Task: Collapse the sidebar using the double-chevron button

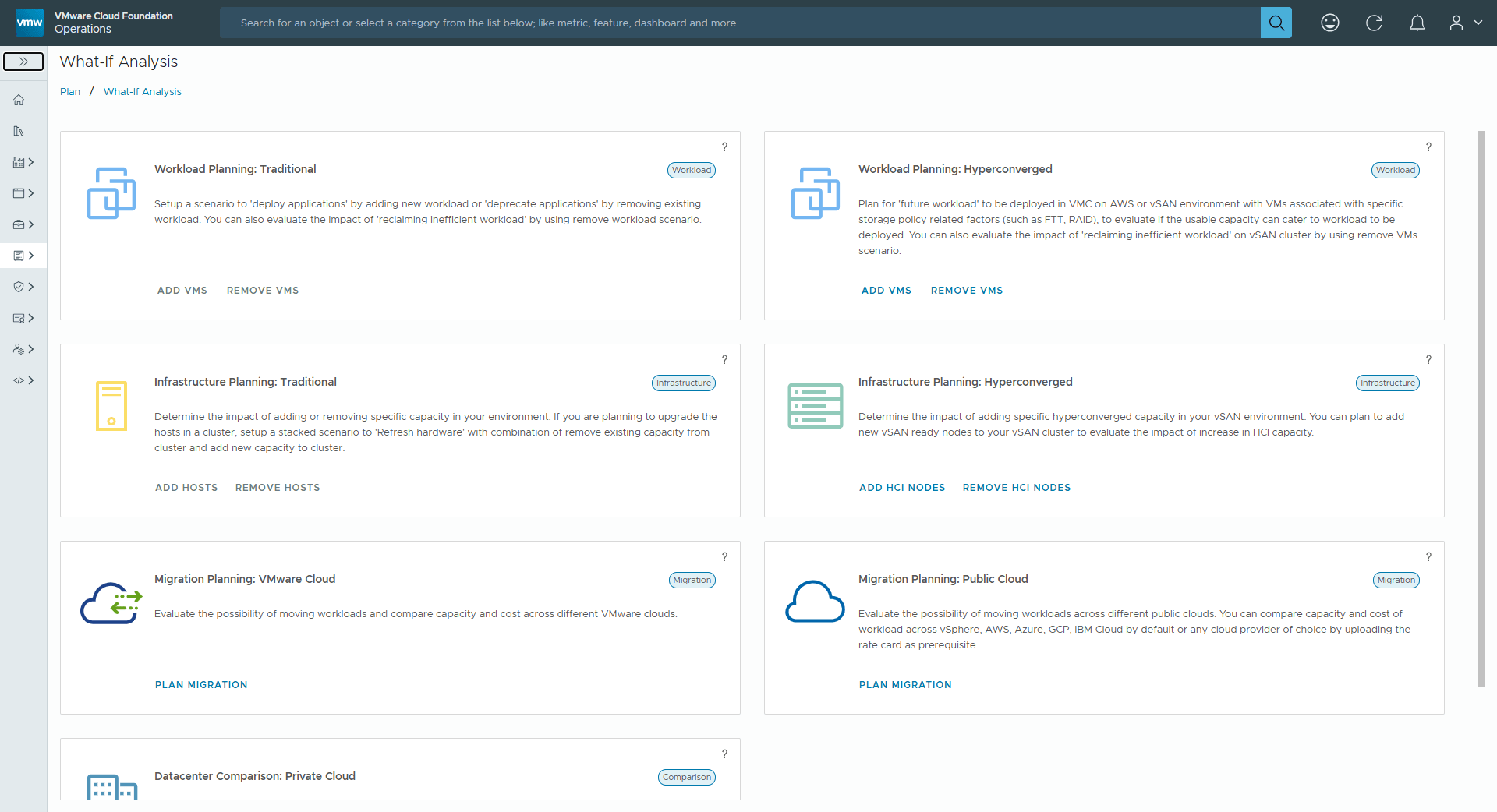Action: point(23,61)
